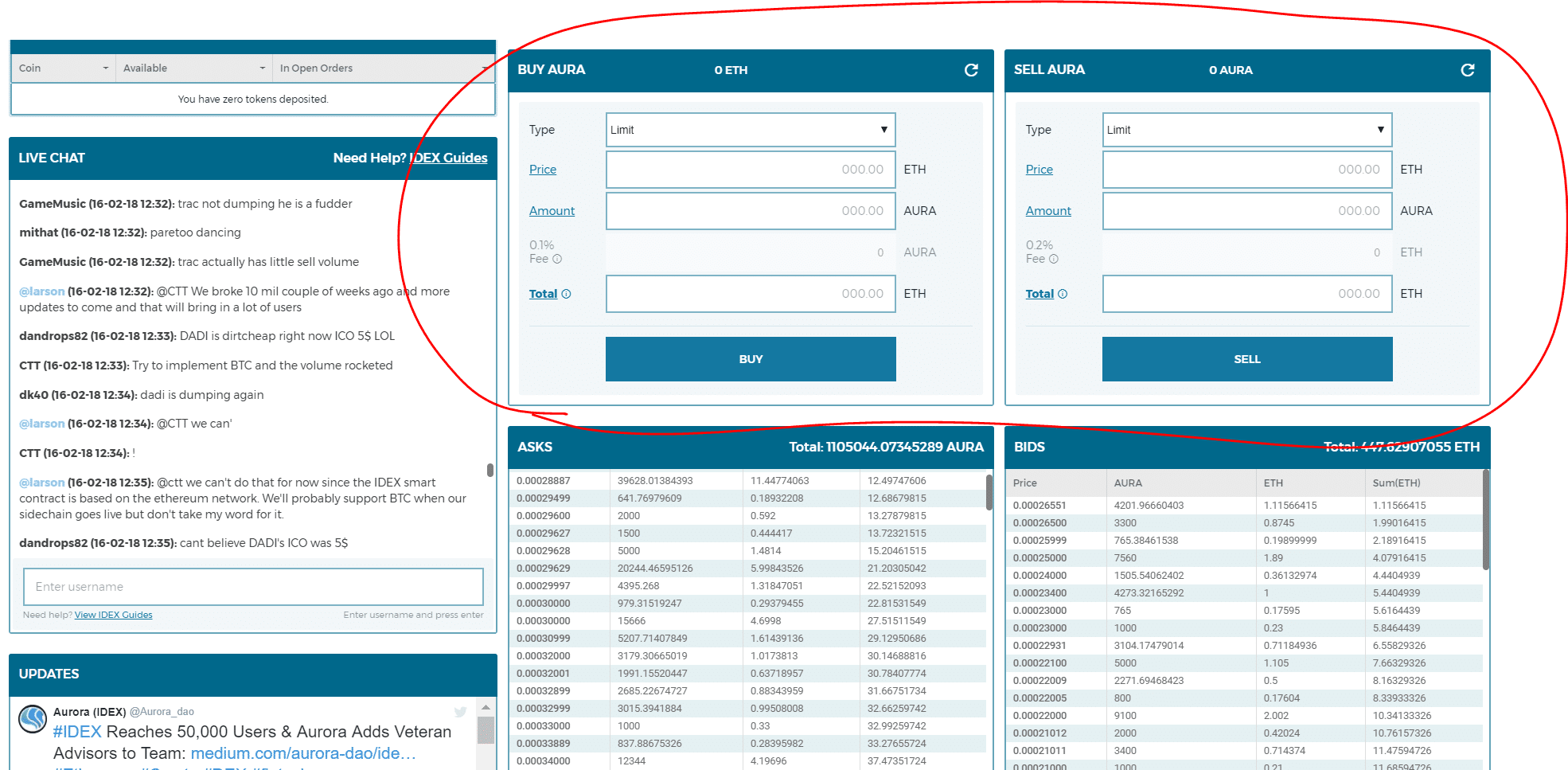
Task: Open the IDEX Guides help link
Action: coord(448,158)
